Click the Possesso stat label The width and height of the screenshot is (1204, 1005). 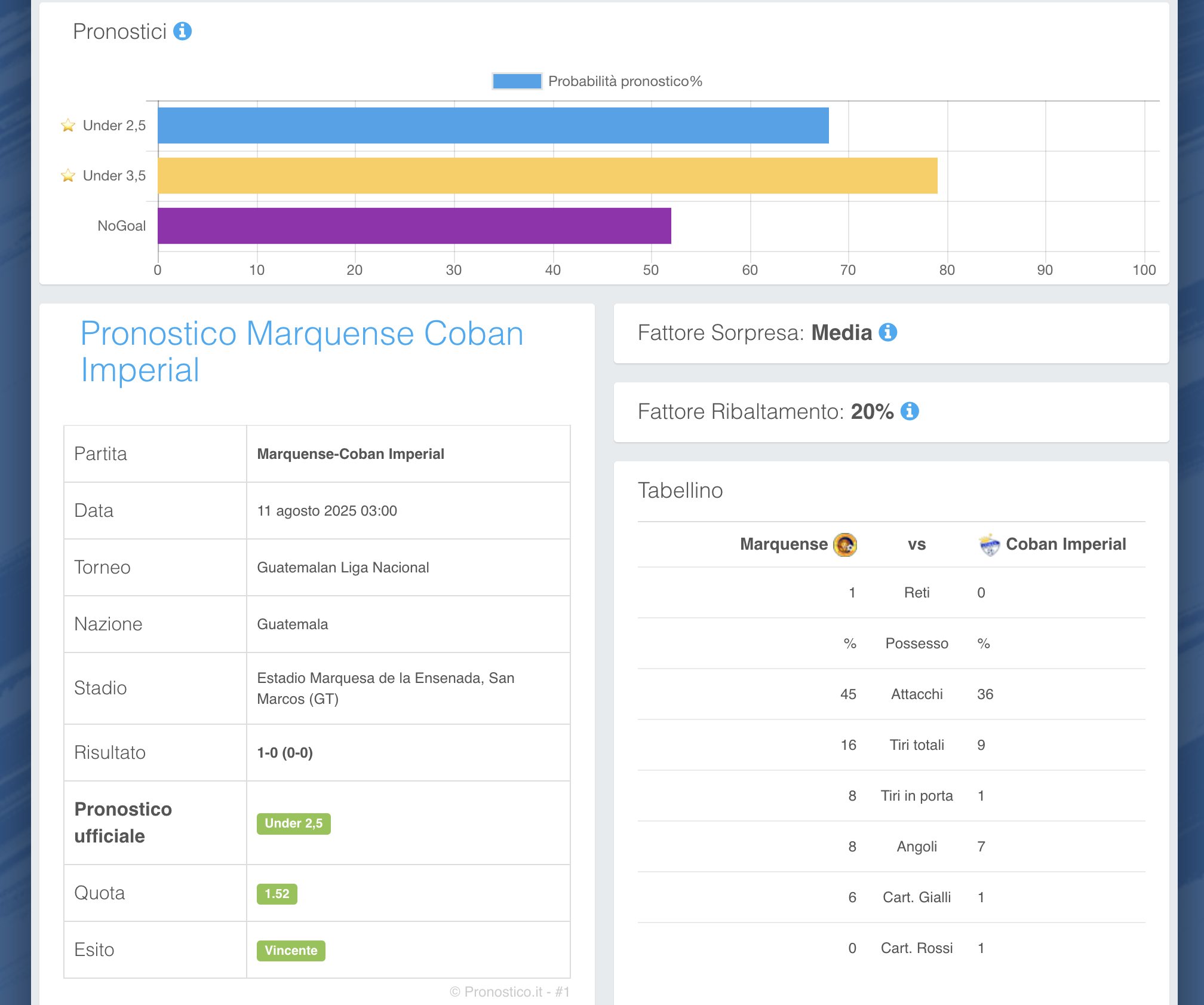(917, 644)
